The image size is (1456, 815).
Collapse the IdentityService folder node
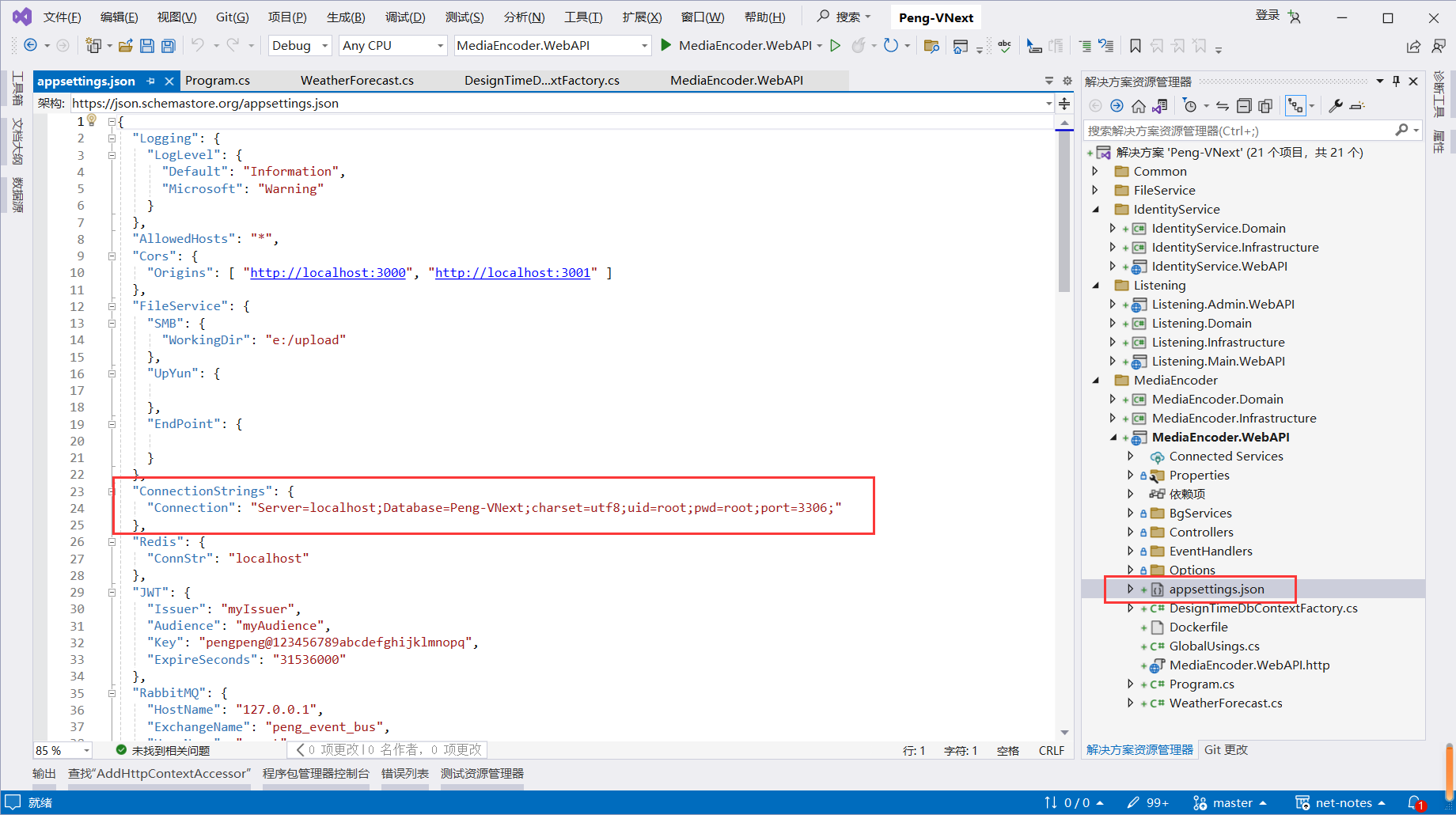pos(1096,210)
